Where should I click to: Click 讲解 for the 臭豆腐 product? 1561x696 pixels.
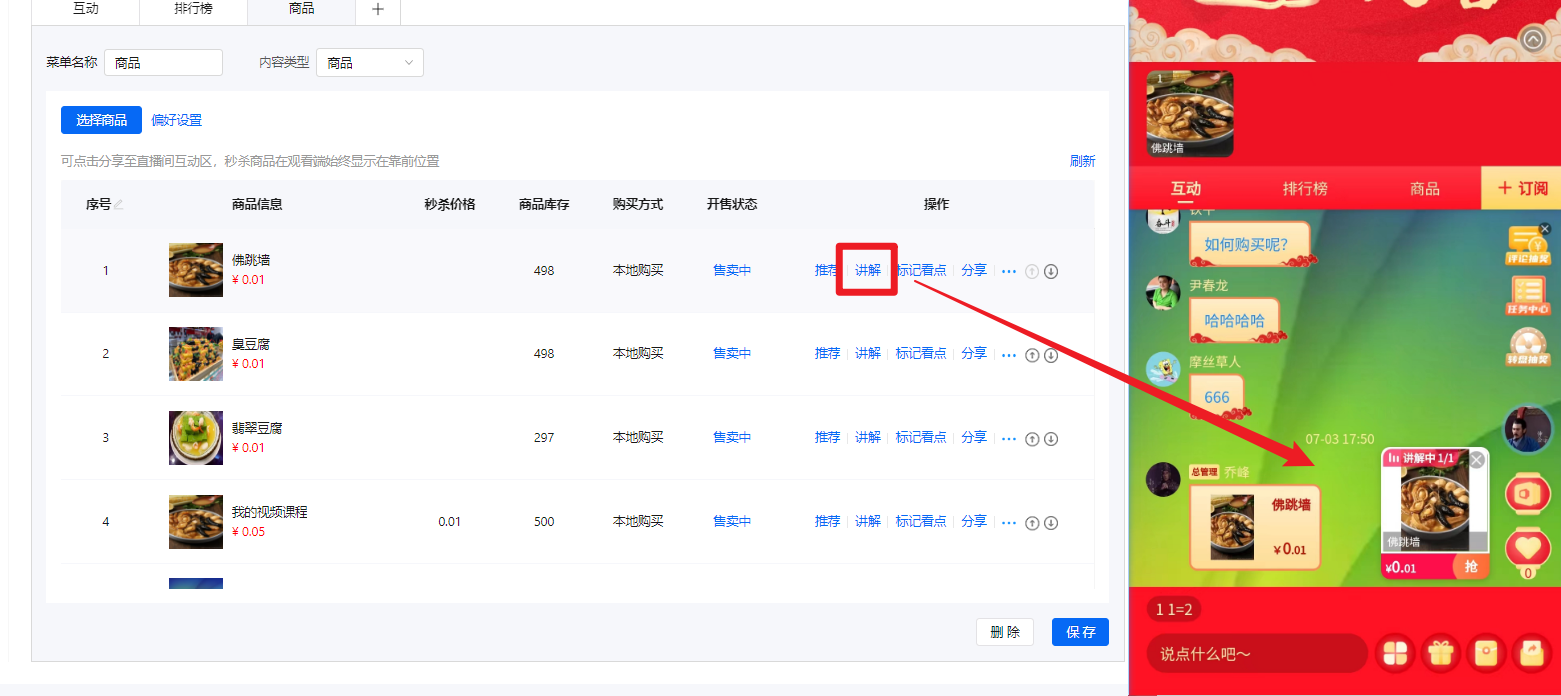point(867,354)
